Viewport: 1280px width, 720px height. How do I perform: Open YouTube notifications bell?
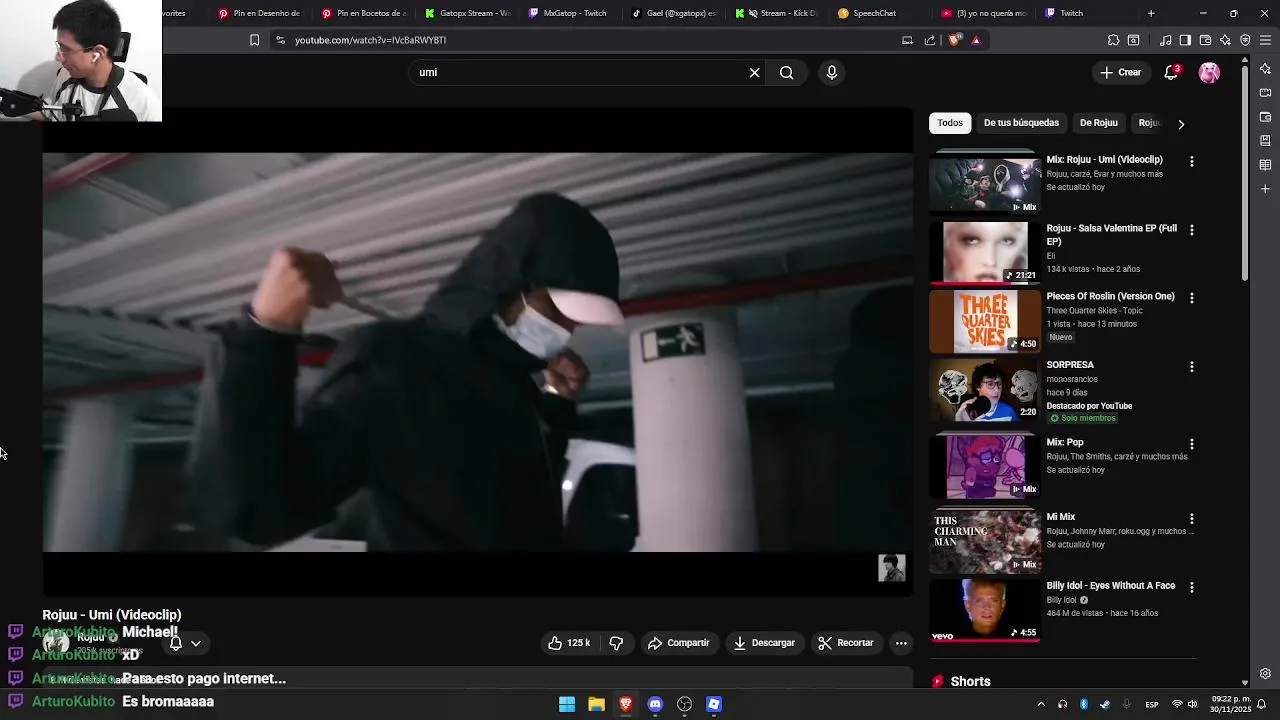pyautogui.click(x=1171, y=72)
